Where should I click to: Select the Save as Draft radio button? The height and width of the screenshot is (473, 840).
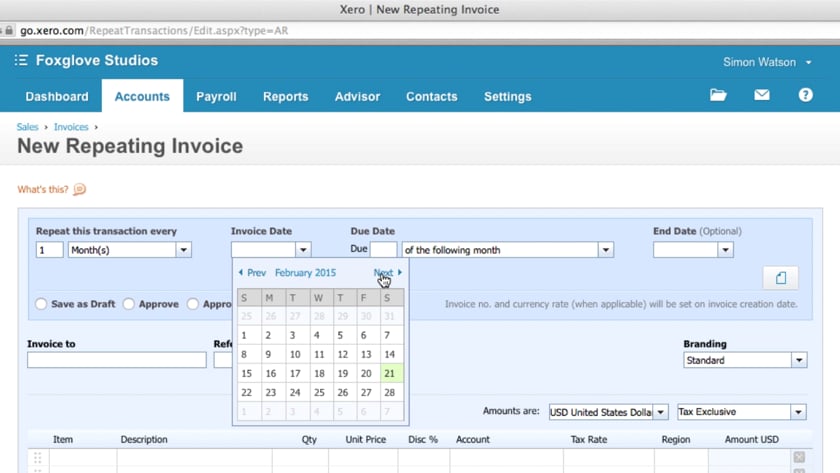pyautogui.click(x=41, y=304)
